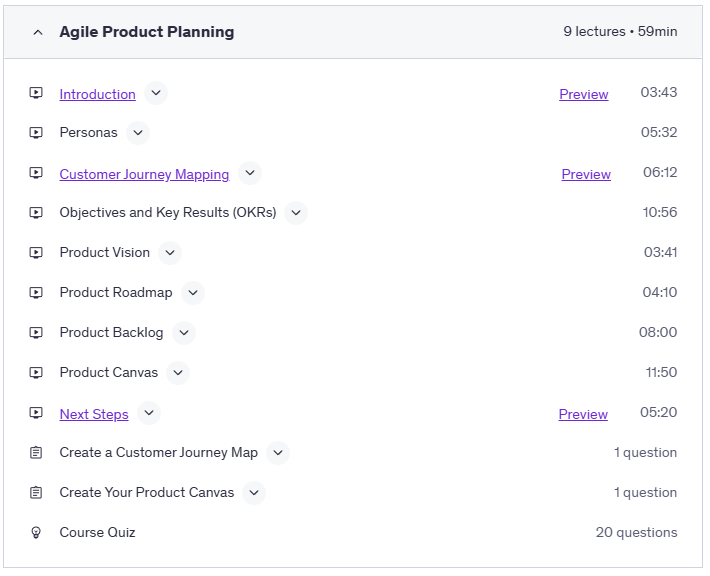Collapse the Agile Product Planning section
The width and height of the screenshot is (710, 576).
38,32
